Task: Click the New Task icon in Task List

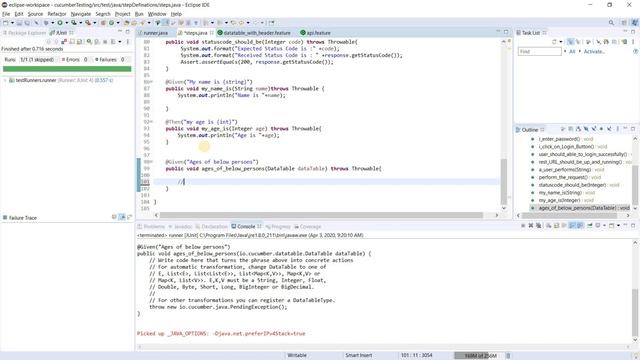Action: pyautogui.click(x=554, y=42)
